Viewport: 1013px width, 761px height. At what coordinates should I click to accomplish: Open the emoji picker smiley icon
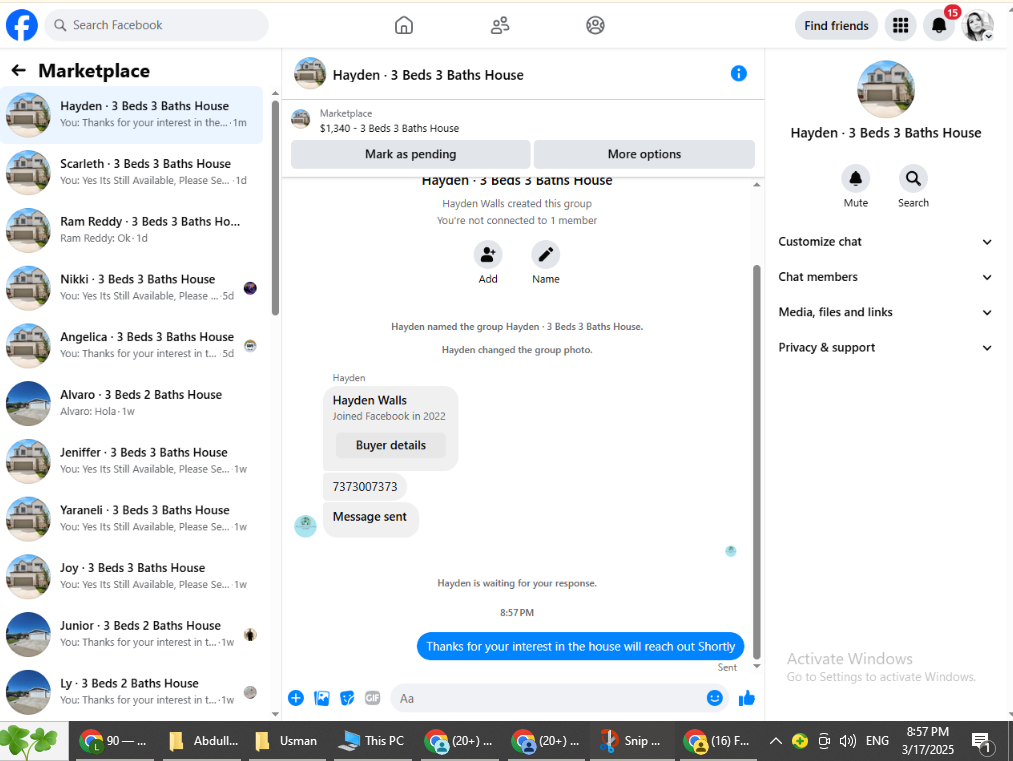point(715,698)
